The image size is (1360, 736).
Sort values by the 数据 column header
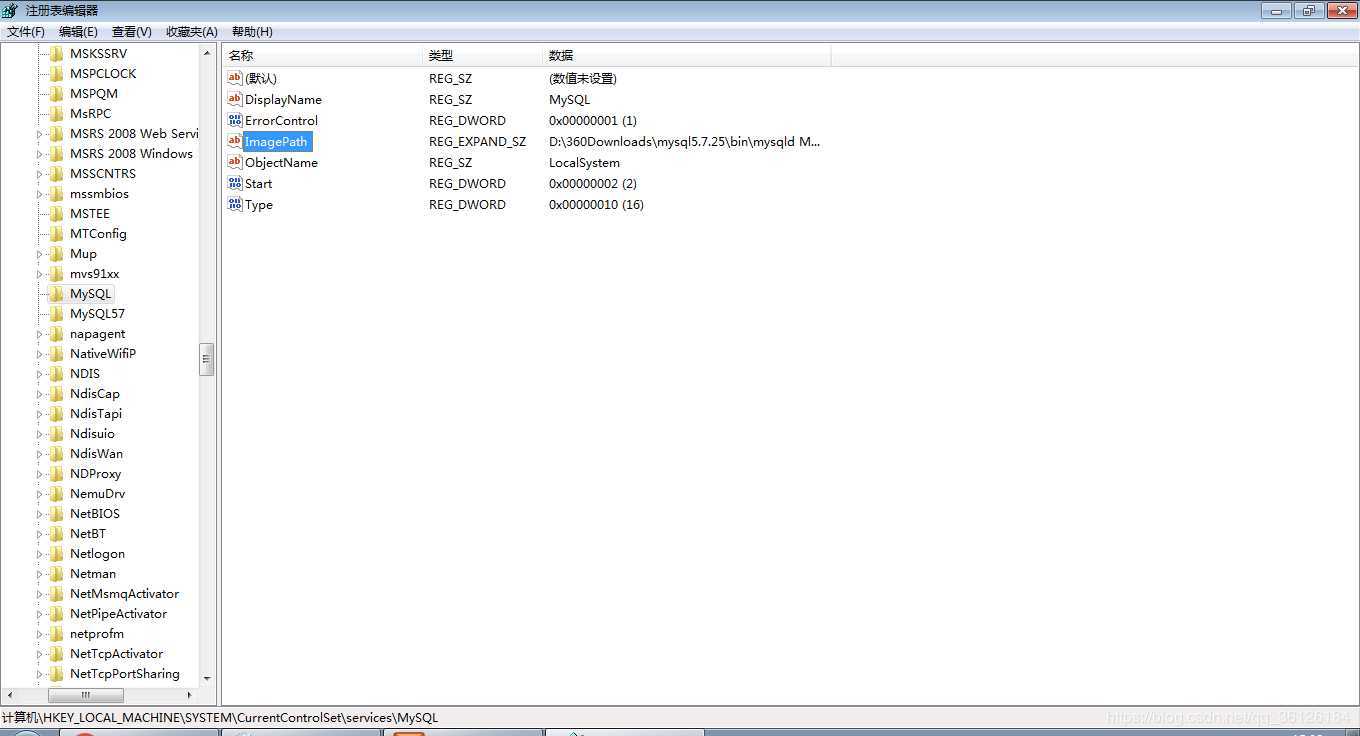(x=687, y=55)
